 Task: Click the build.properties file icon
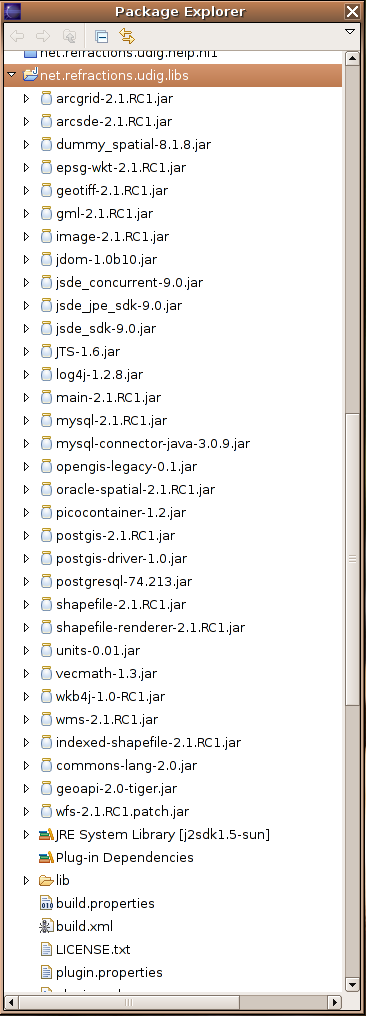click(46, 903)
